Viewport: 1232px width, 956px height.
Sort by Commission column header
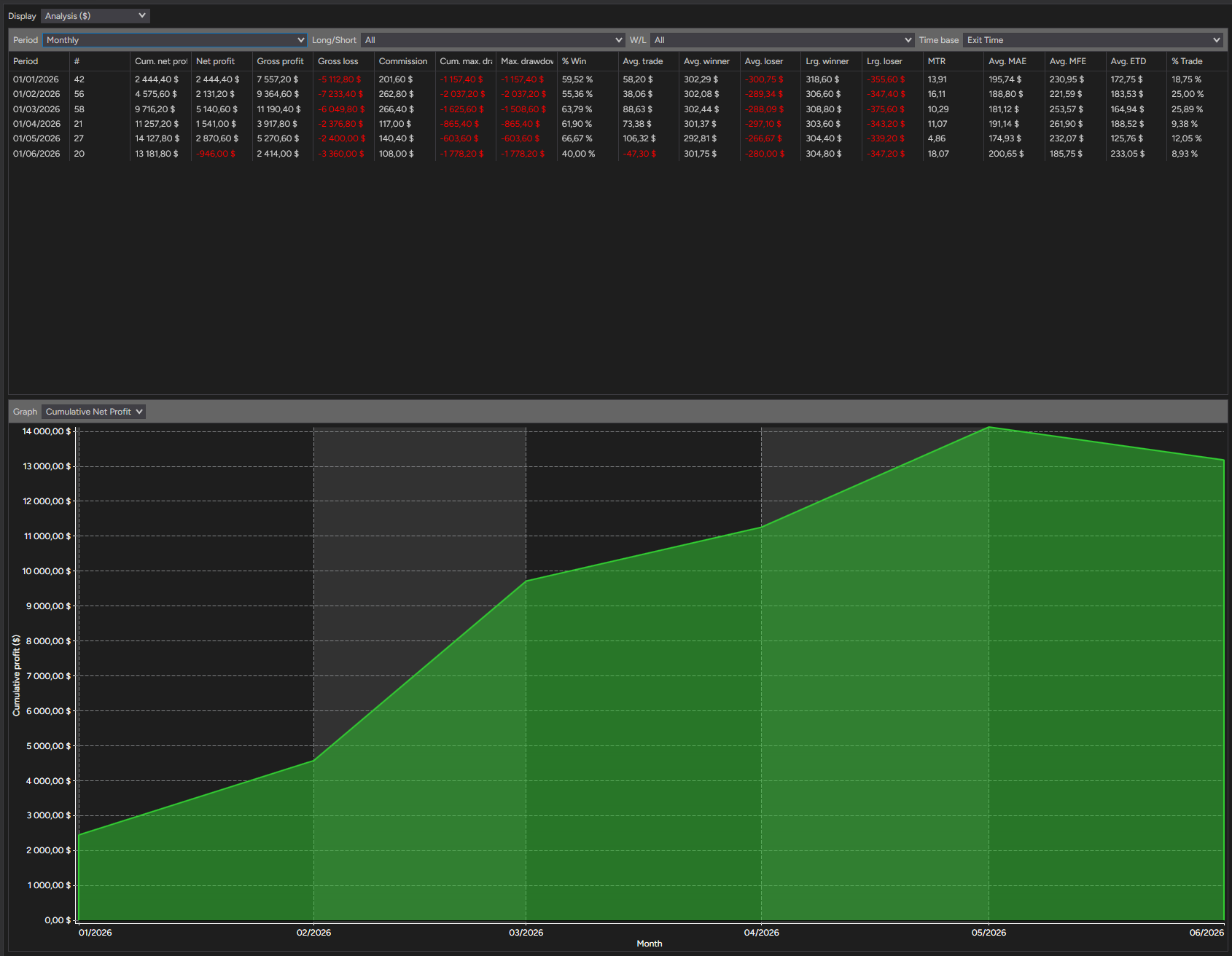(x=405, y=61)
